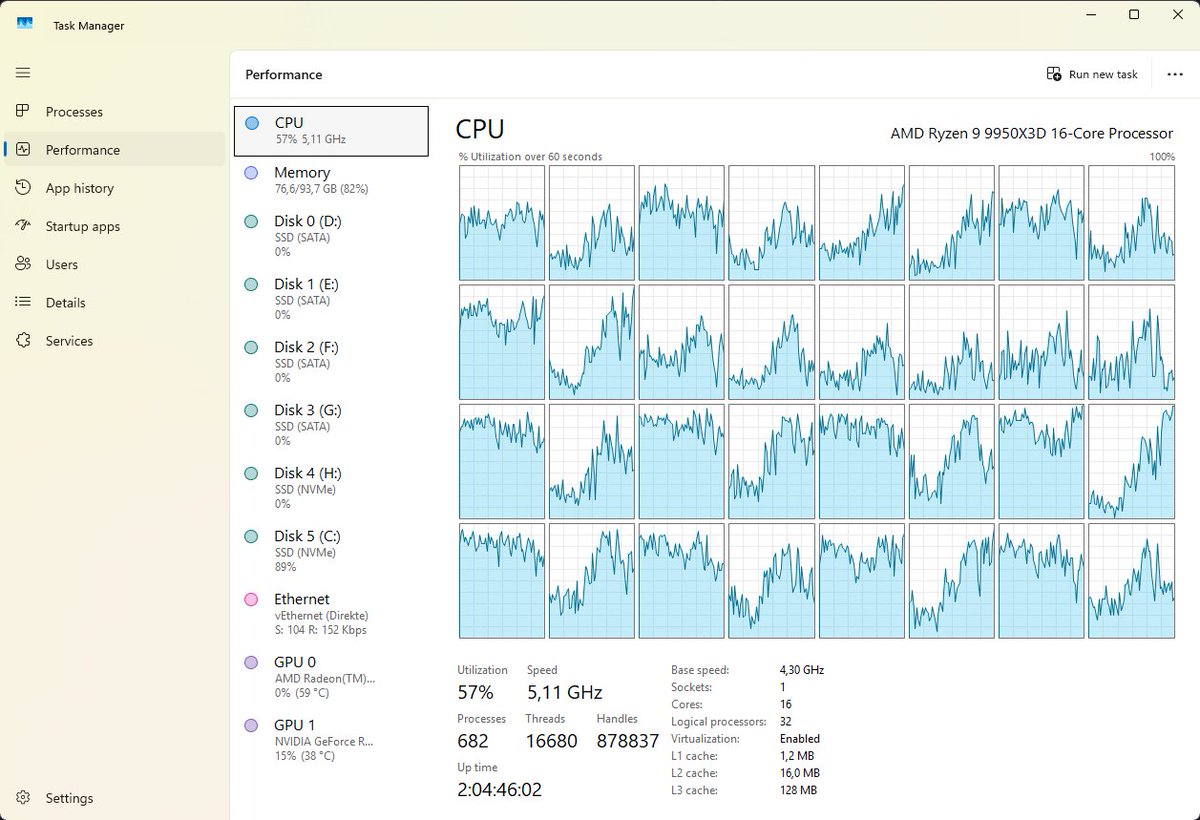
Task: Open the Services gear icon
Action: [x=23, y=340]
